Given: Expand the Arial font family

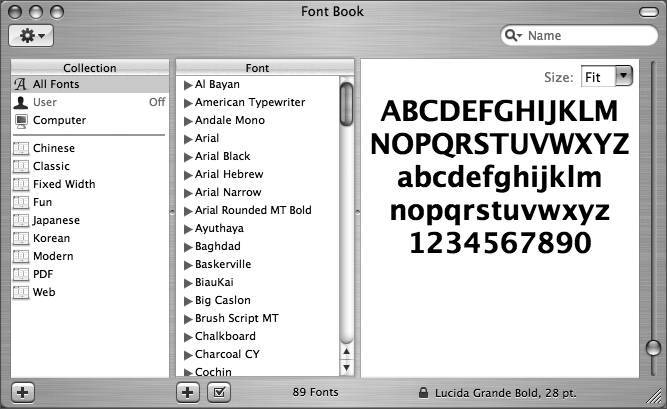Looking at the screenshot, I should click(x=188, y=139).
